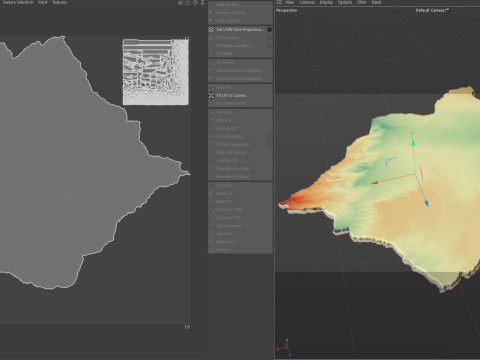480x360 pixels.
Task: Click the Fit Canvas to UV icon
Action: pyautogui.click(x=211, y=104)
